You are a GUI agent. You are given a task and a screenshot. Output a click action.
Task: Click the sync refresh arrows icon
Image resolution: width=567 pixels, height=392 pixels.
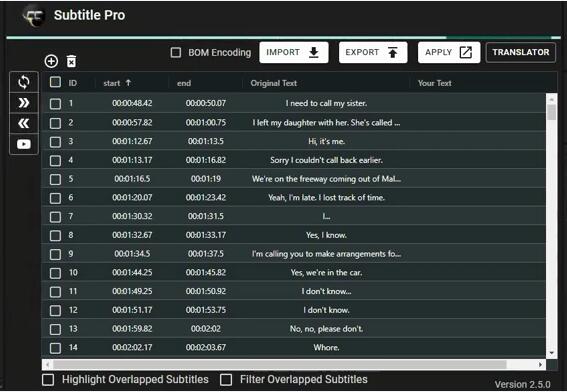[24, 82]
